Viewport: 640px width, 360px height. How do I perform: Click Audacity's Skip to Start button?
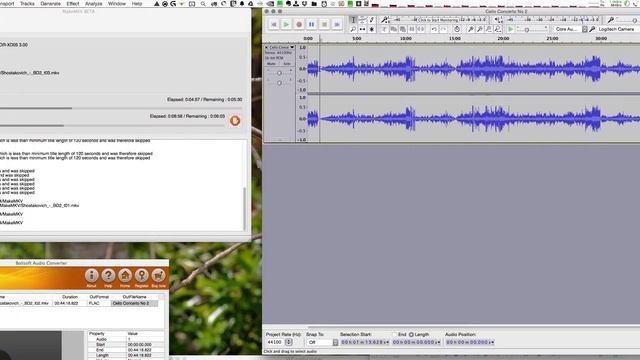pyautogui.click(x=273, y=24)
